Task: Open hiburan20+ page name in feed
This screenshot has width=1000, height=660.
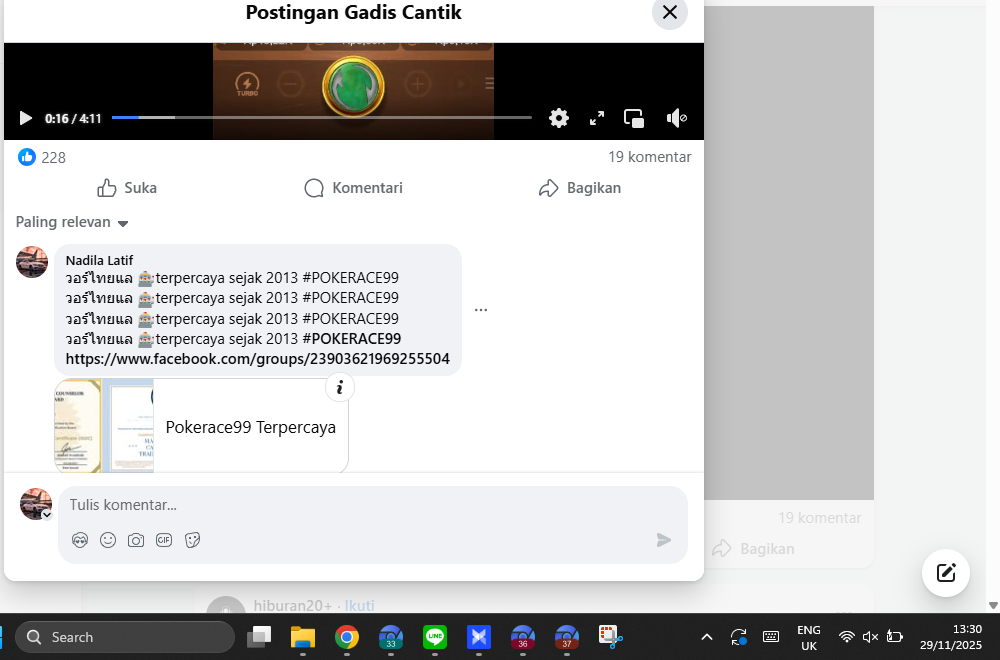Action: [293, 606]
